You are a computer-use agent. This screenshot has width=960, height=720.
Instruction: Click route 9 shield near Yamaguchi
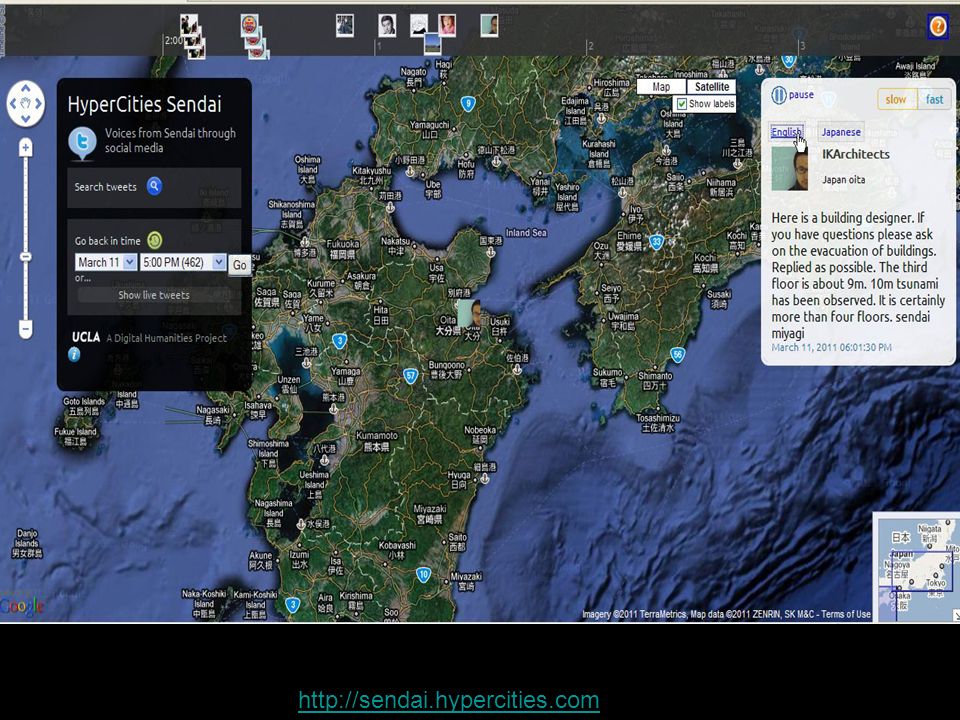[x=468, y=103]
